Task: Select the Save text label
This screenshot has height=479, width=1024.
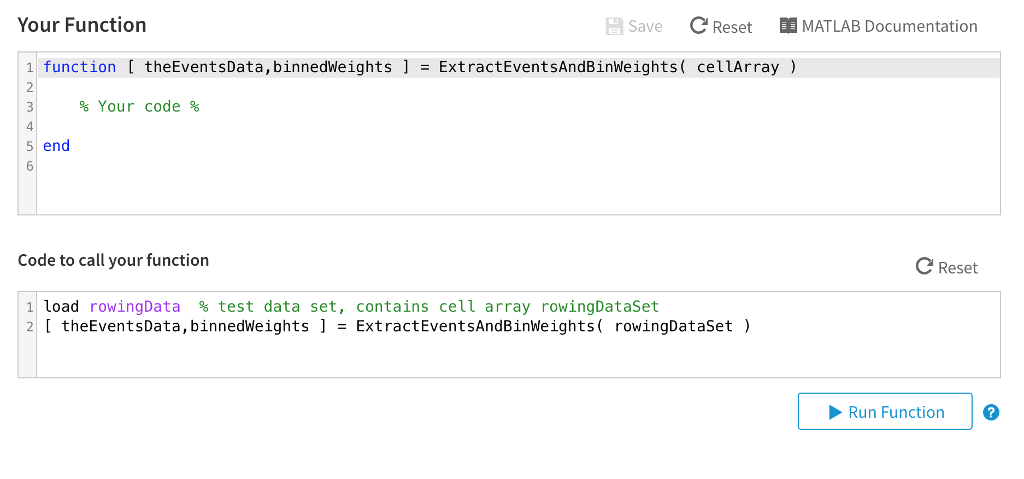Action: click(x=645, y=26)
